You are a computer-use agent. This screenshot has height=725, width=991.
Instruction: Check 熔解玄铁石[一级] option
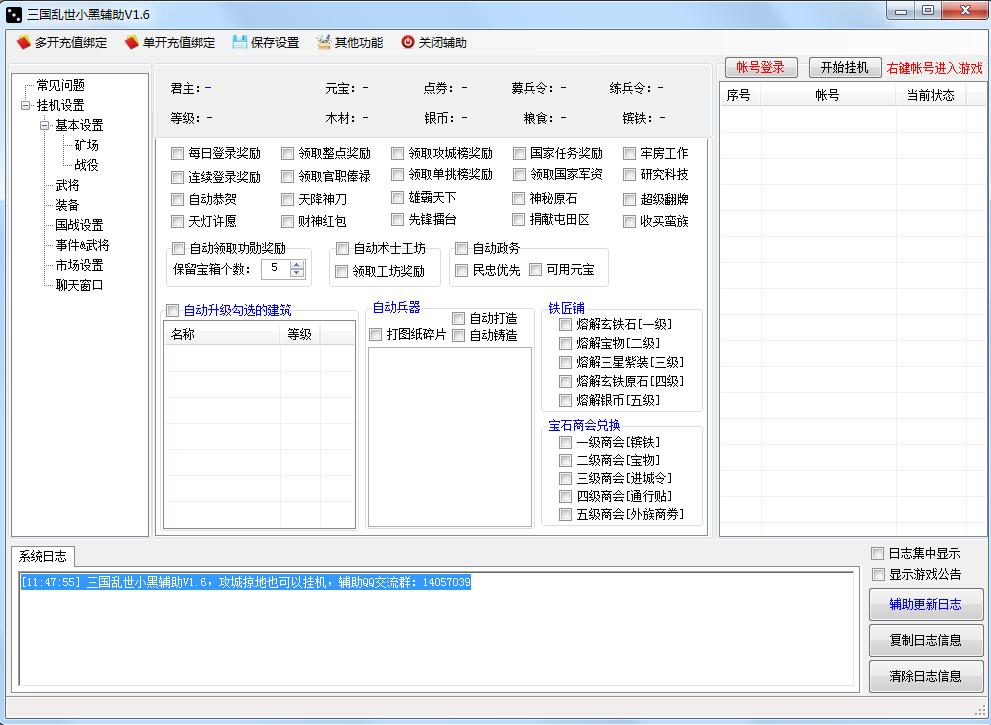(566, 324)
